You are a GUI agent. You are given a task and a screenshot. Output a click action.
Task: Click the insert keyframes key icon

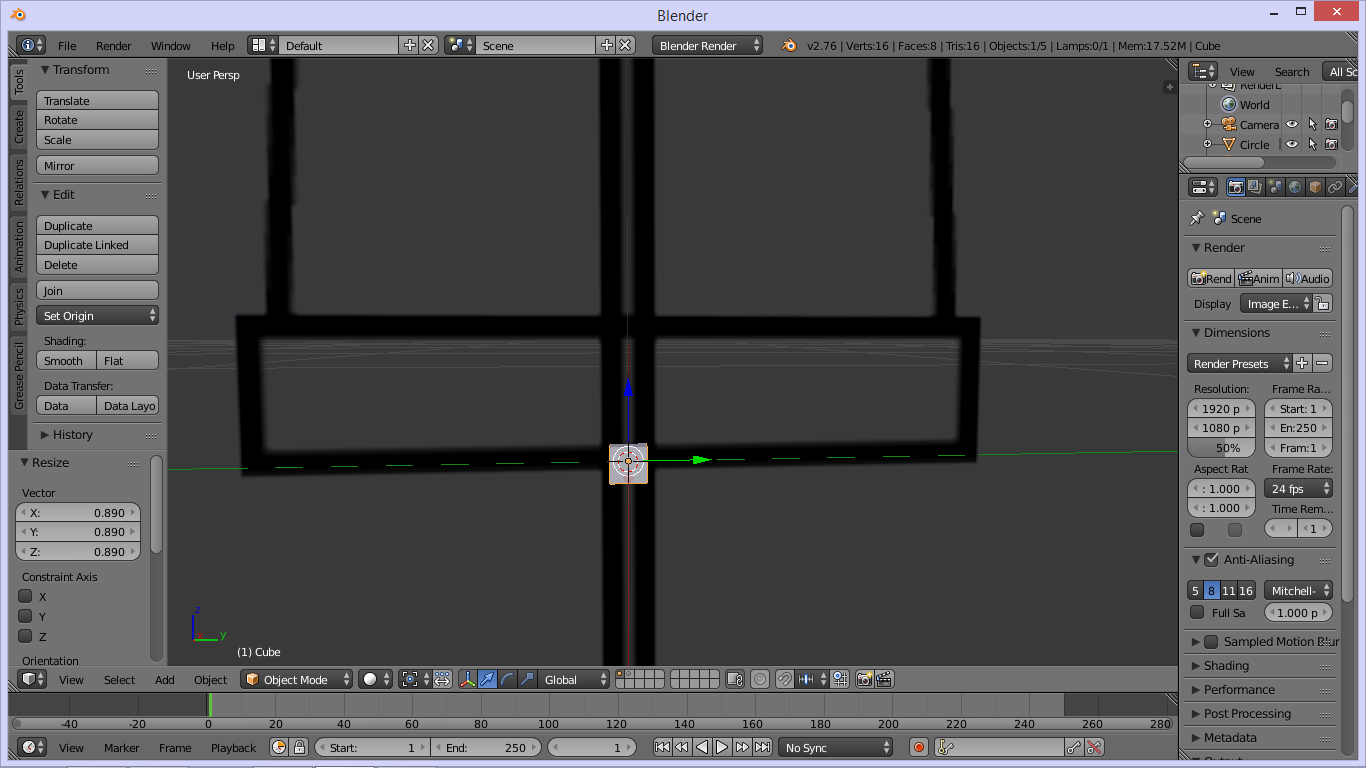click(x=1074, y=747)
